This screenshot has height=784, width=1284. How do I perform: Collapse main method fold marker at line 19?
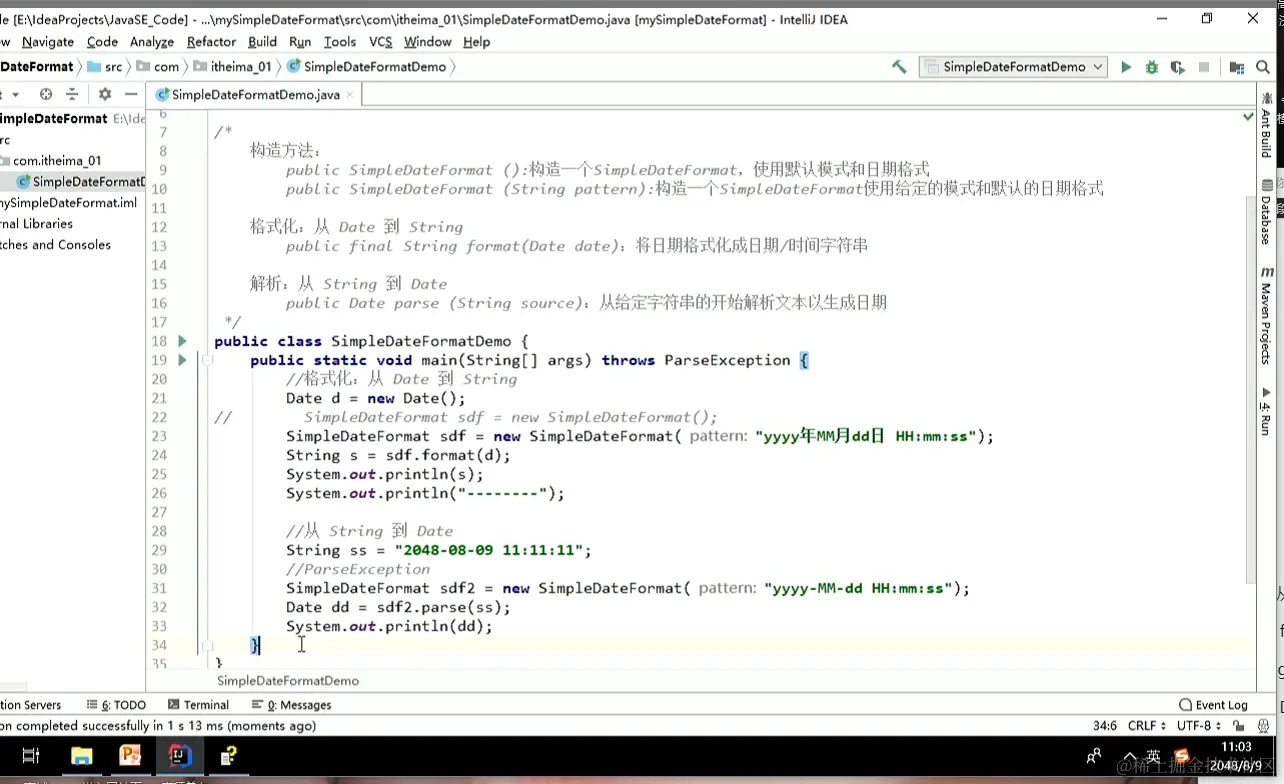pos(207,360)
